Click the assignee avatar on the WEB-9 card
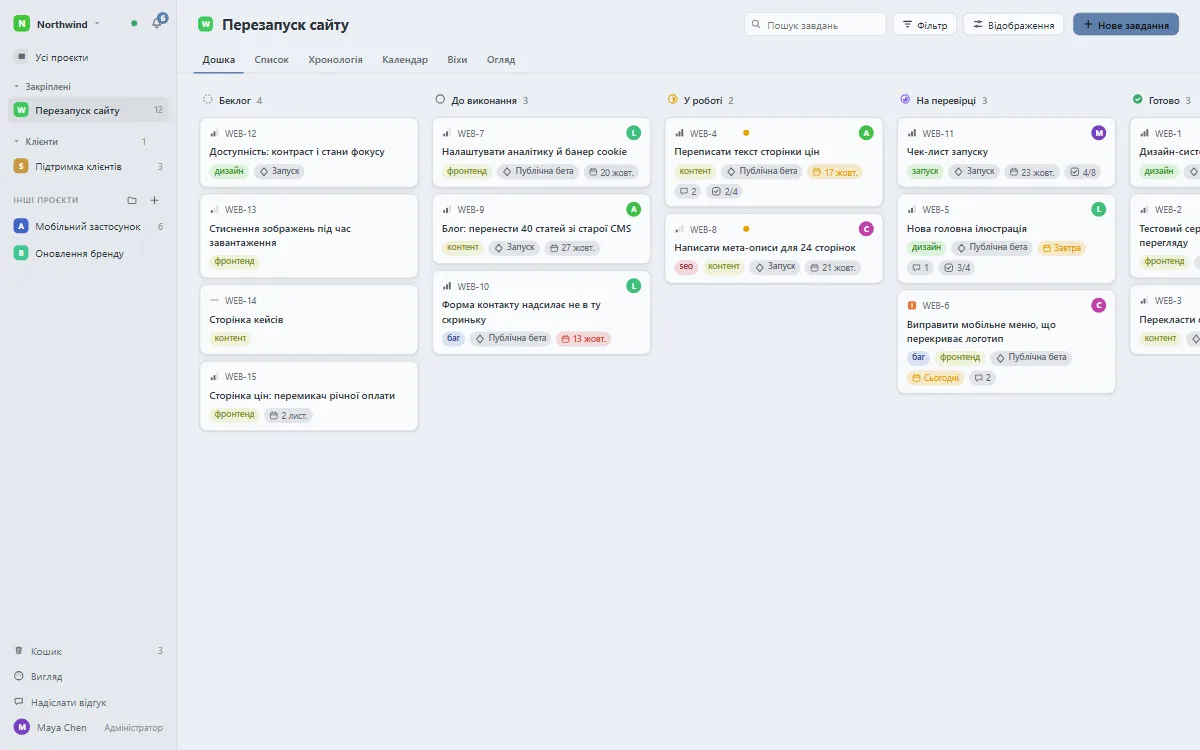Viewport: 1200px width, 750px height. pos(633,209)
